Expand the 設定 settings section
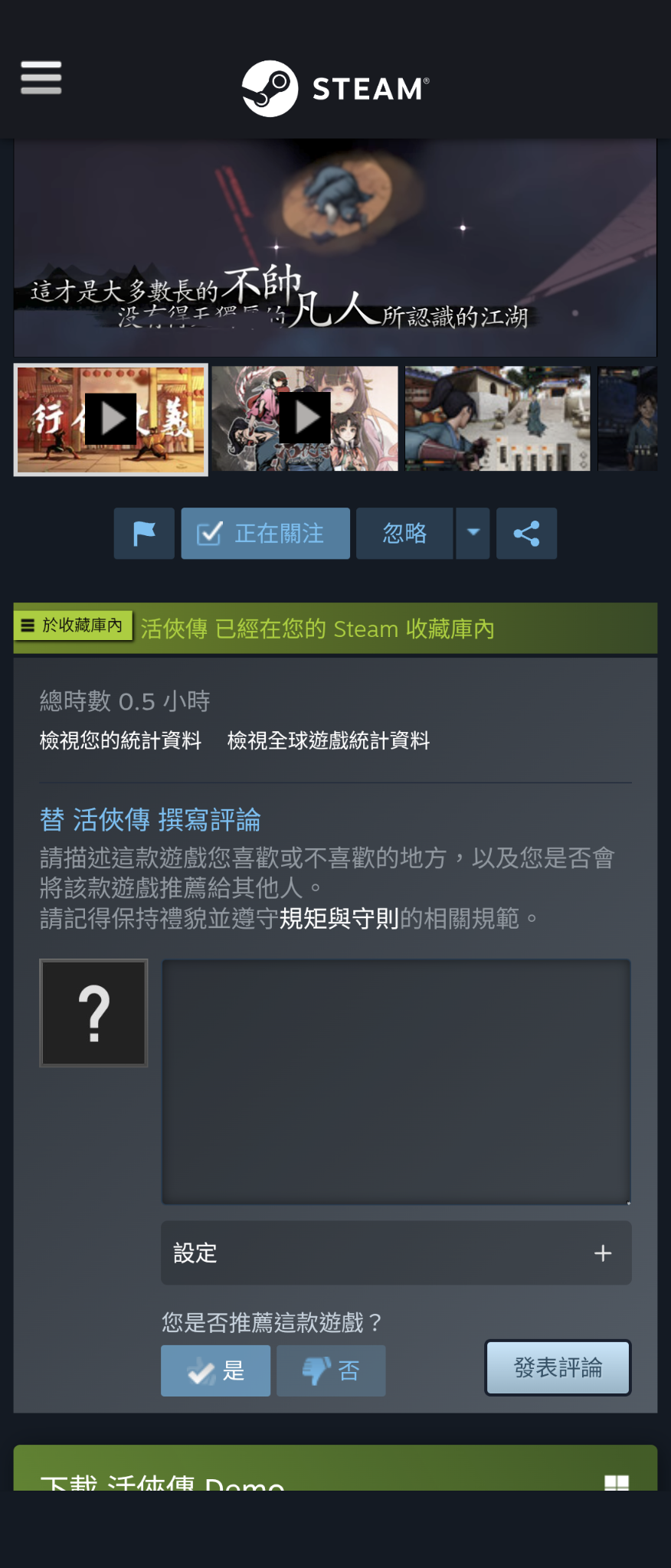The height and width of the screenshot is (1568, 671). pos(396,1253)
